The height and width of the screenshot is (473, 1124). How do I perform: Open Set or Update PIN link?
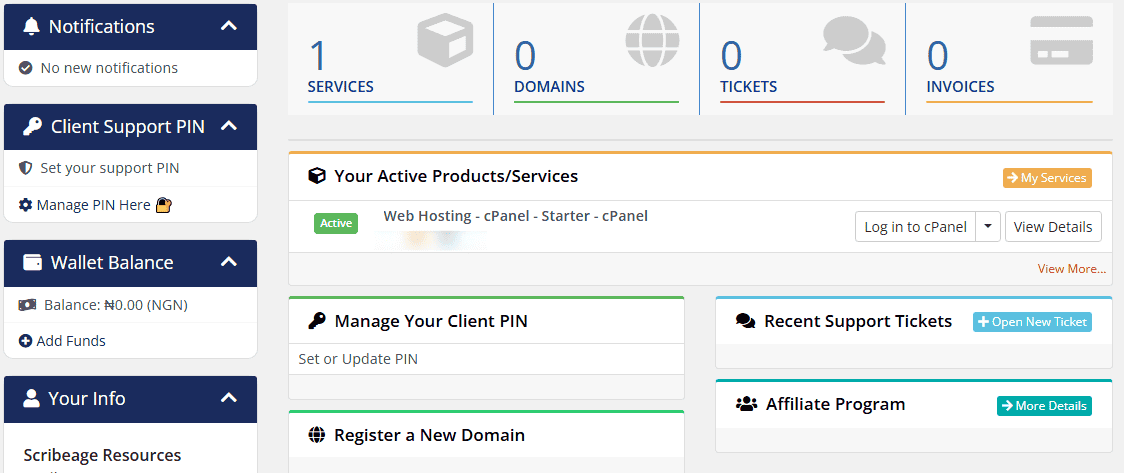(x=358, y=359)
